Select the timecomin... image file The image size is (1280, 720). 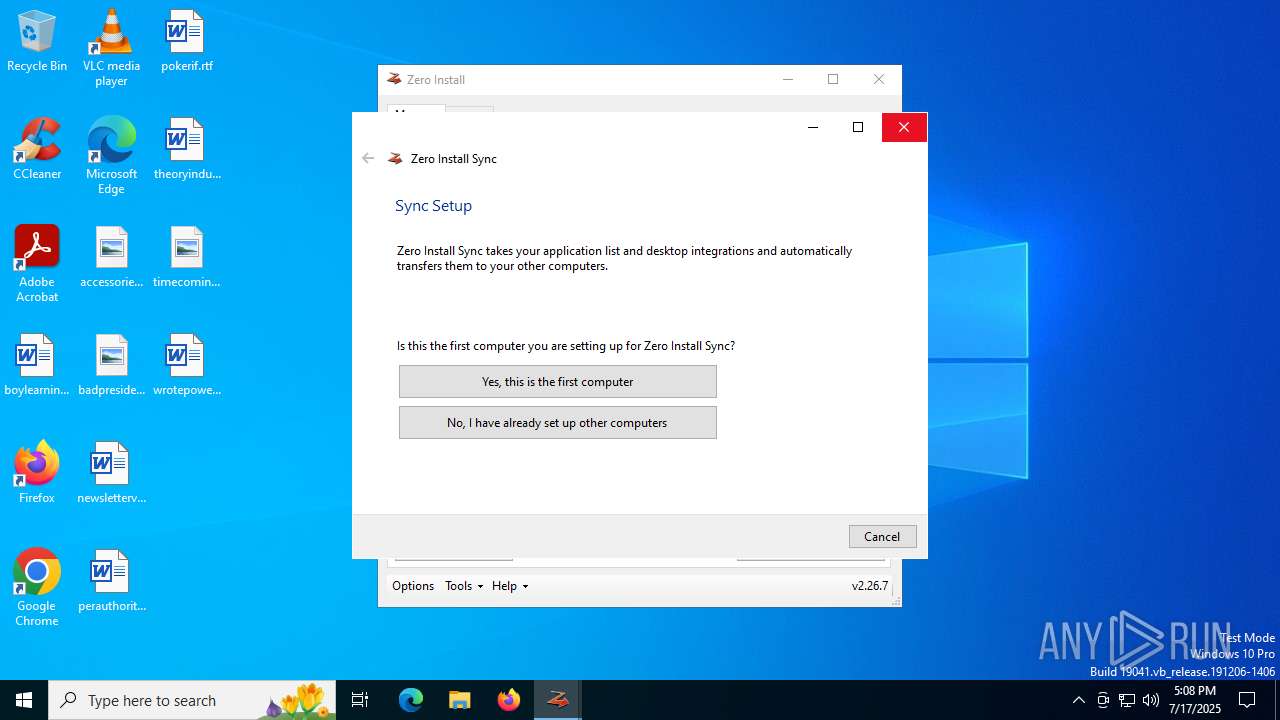[186, 257]
